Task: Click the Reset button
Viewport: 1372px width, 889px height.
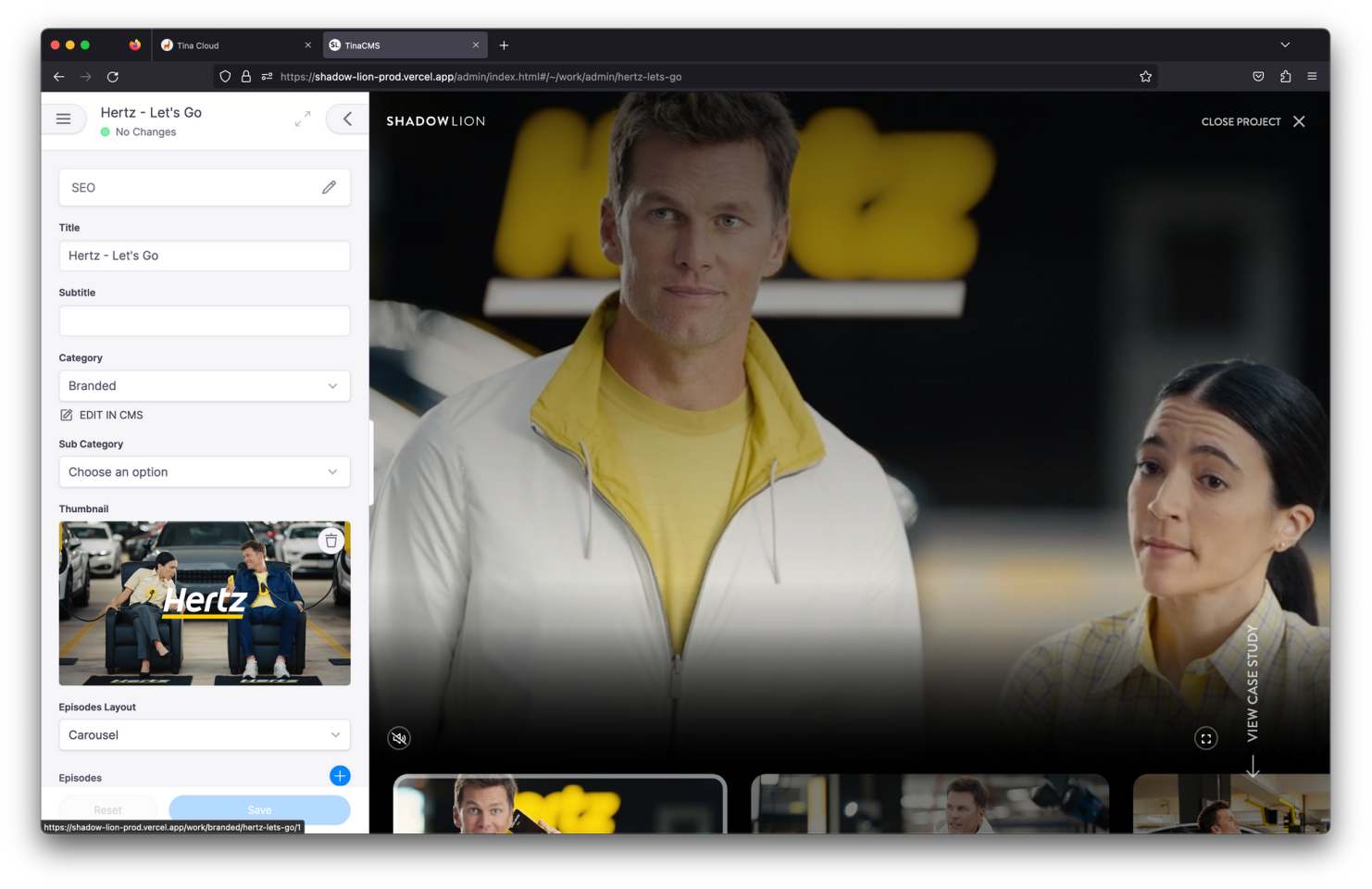Action: pos(107,809)
